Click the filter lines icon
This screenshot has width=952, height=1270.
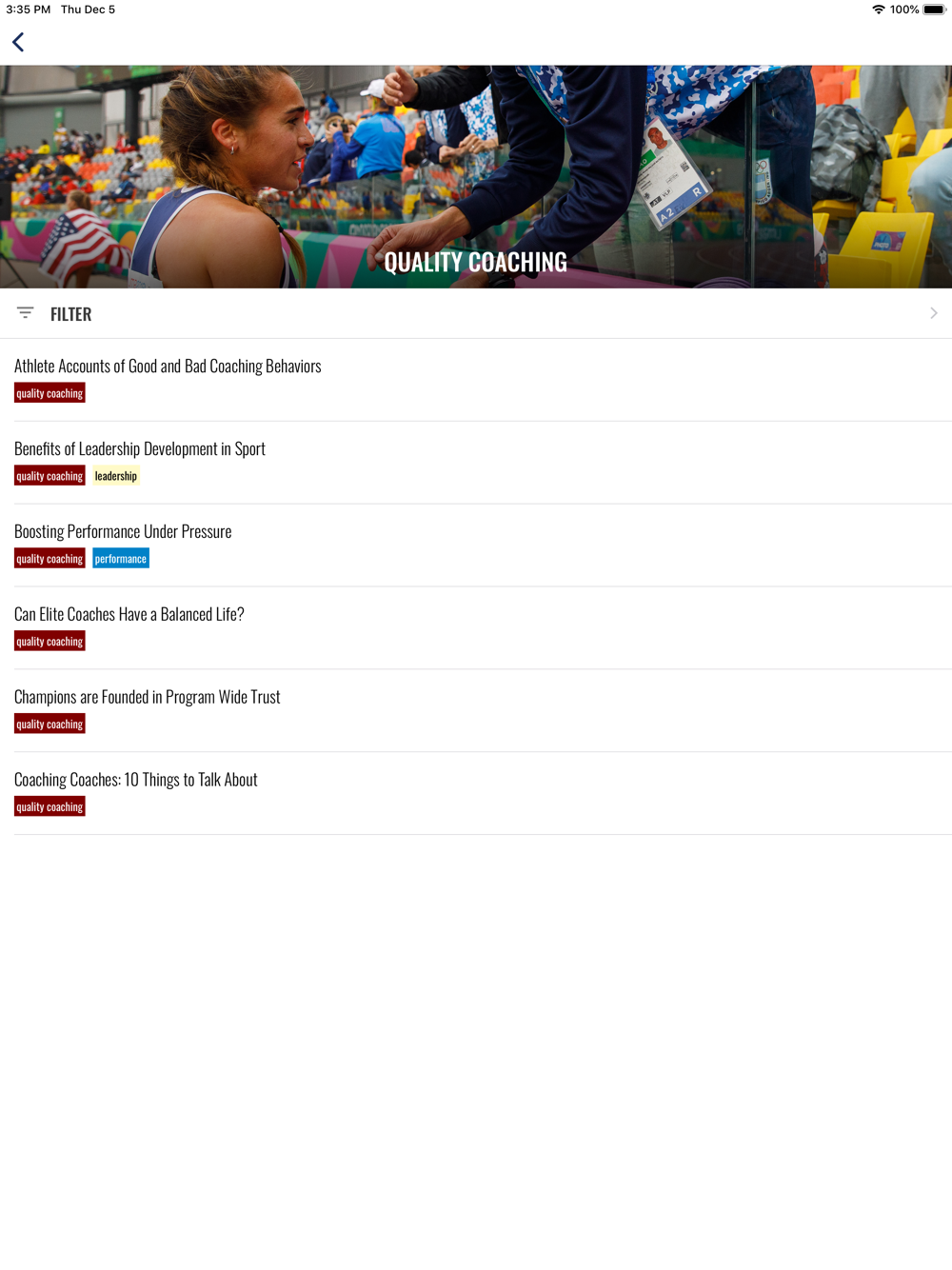click(26, 313)
